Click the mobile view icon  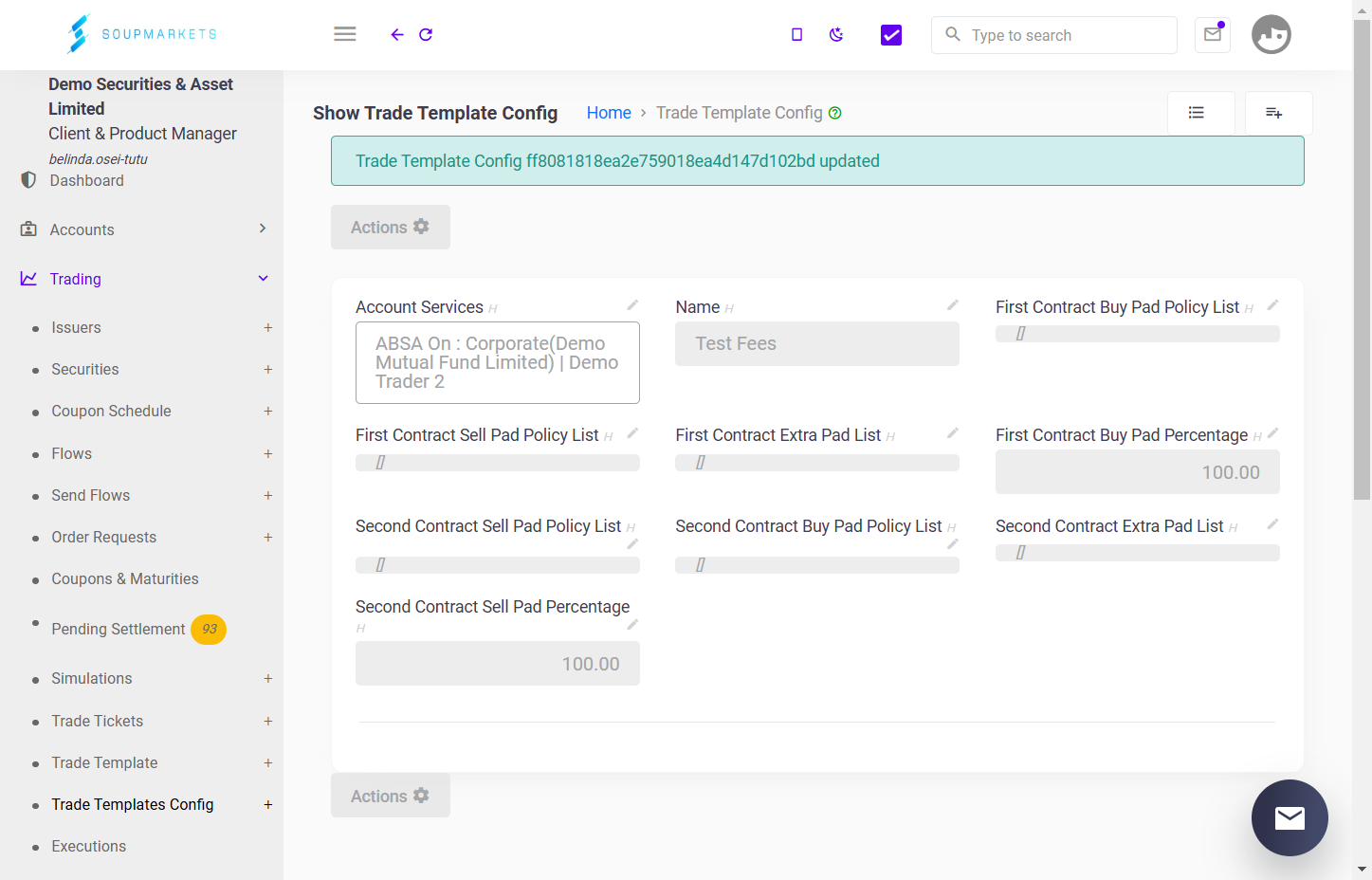(796, 34)
